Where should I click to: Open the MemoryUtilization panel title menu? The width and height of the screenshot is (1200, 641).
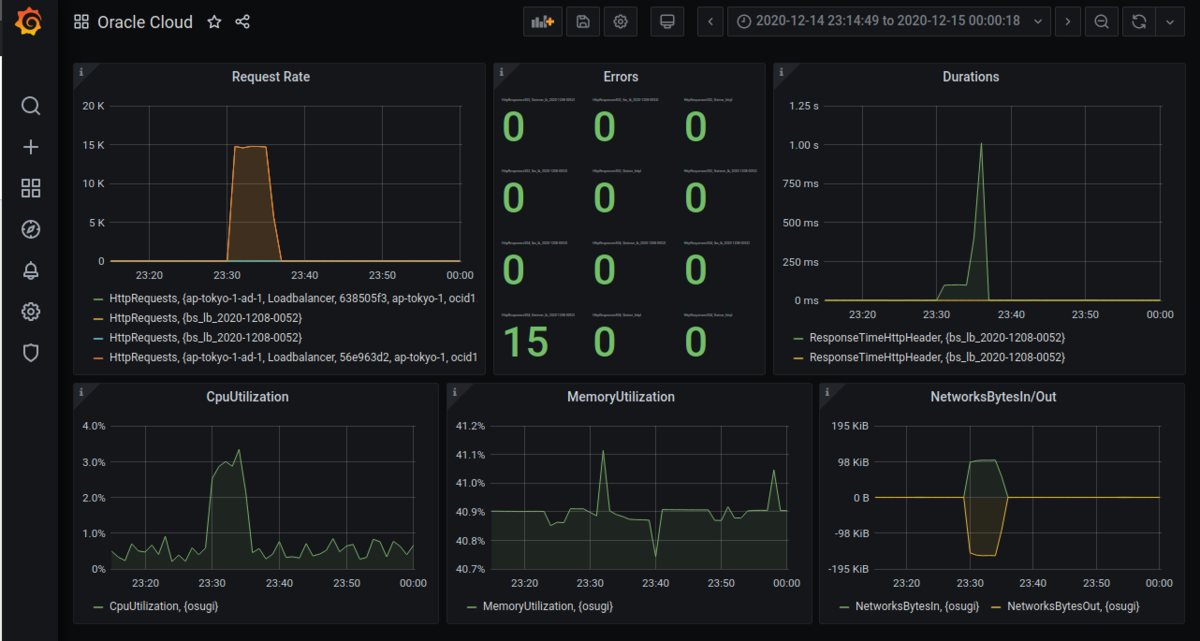point(621,397)
